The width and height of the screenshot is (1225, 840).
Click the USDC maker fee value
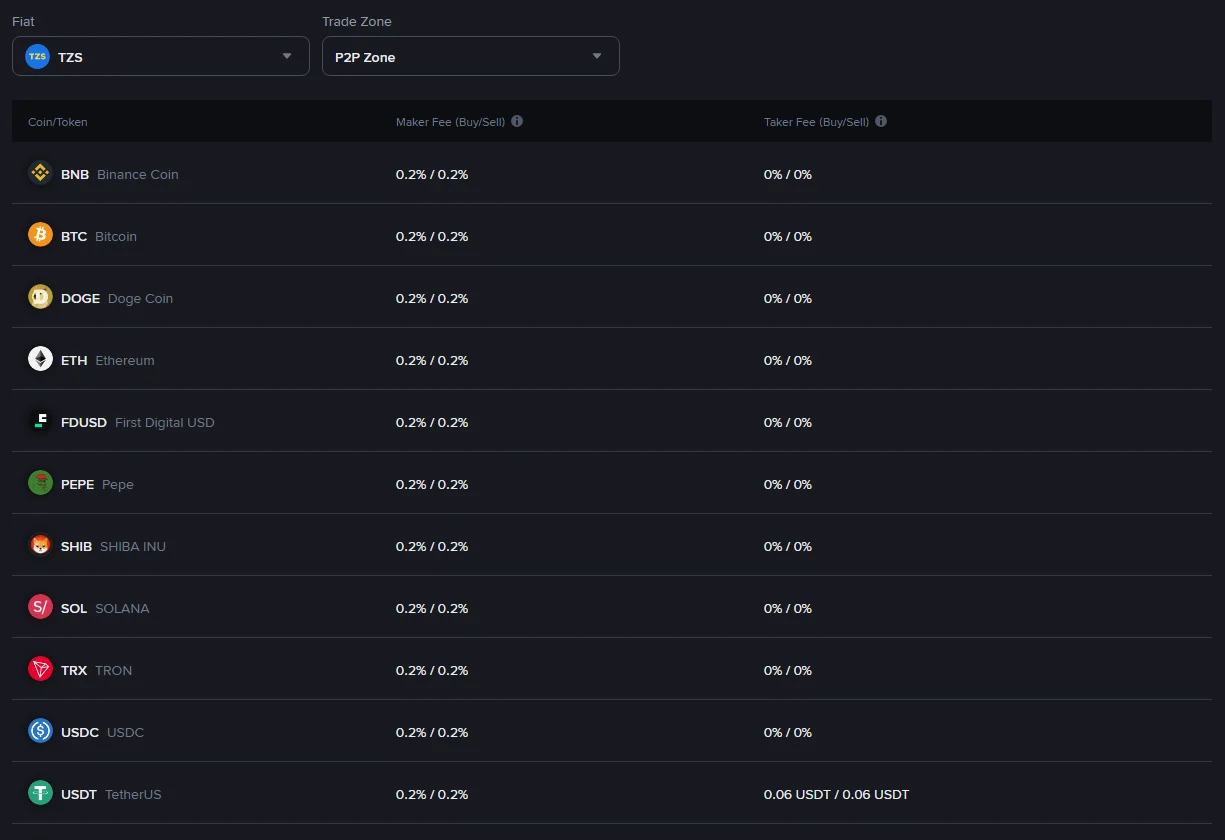tap(432, 732)
